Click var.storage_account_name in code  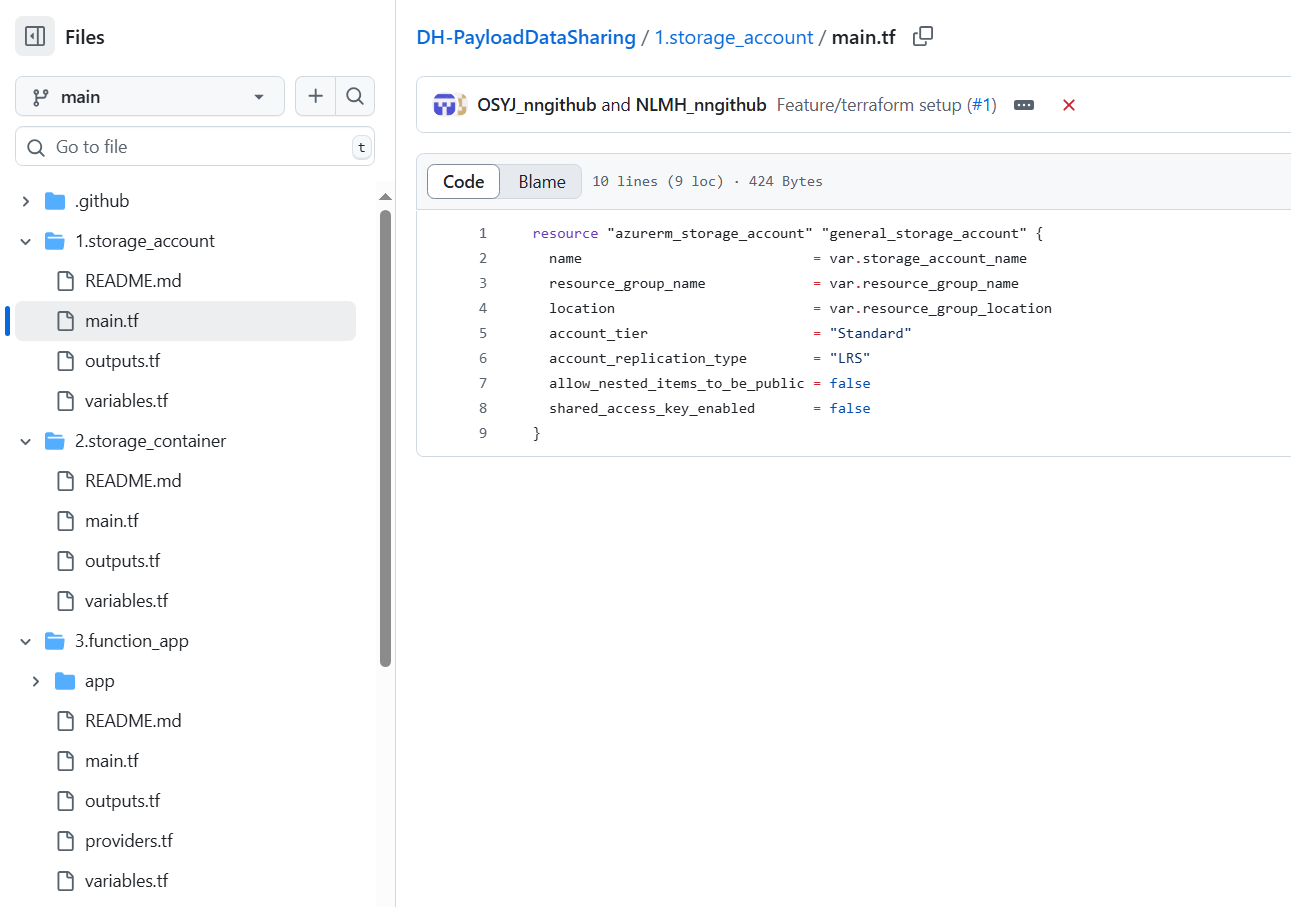(928, 258)
